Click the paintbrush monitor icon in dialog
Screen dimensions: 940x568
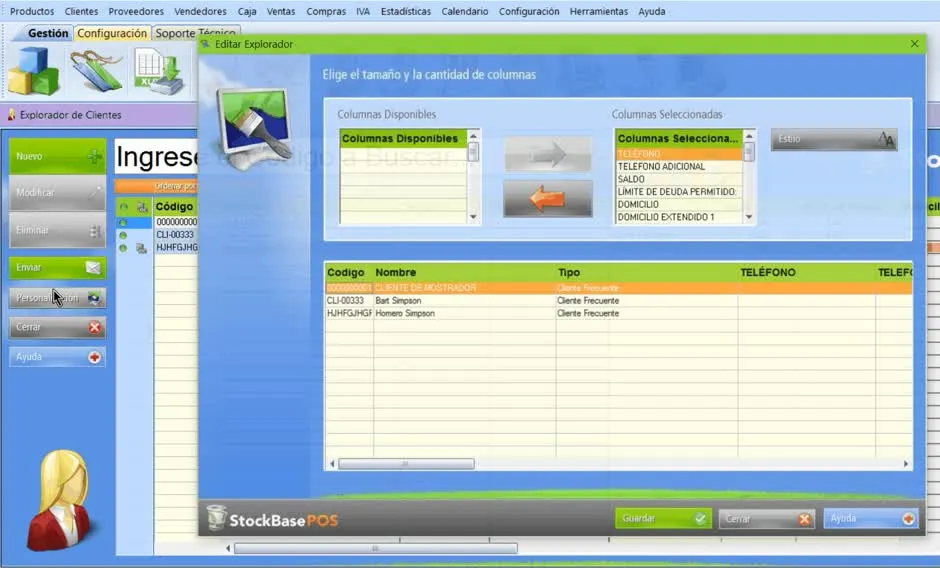pos(255,127)
